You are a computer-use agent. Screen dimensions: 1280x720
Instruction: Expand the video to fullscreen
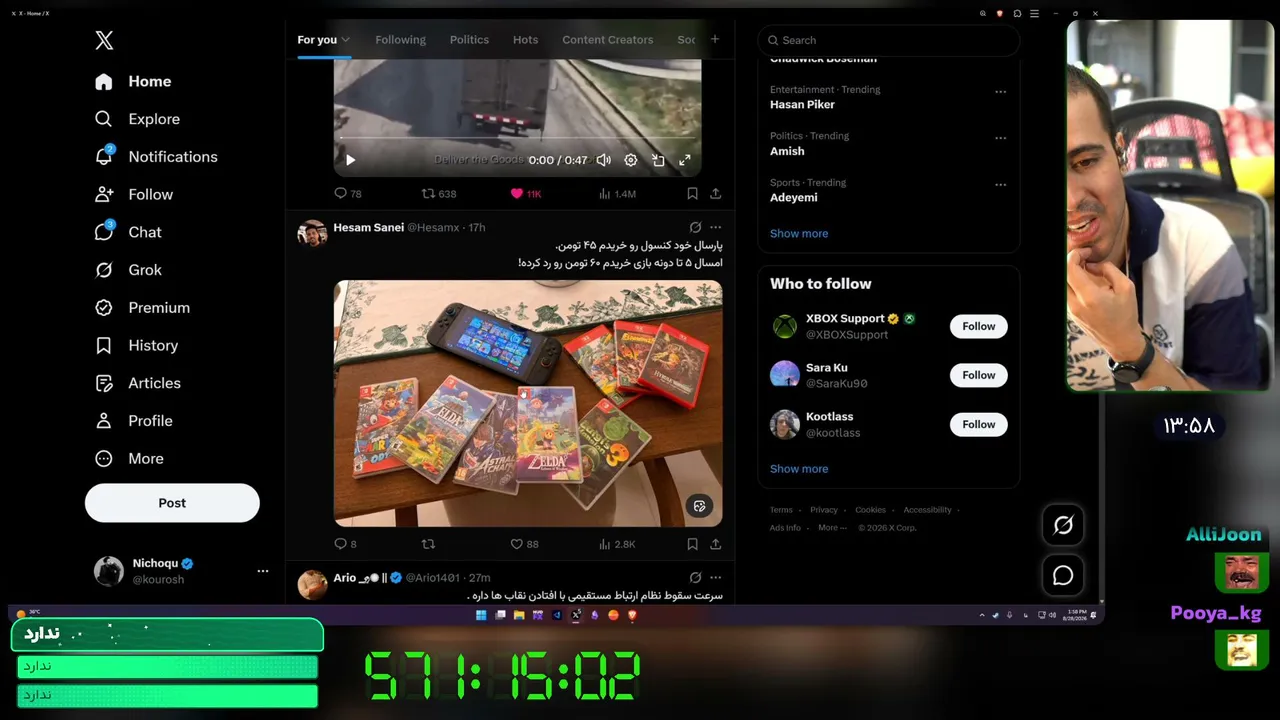(x=685, y=160)
